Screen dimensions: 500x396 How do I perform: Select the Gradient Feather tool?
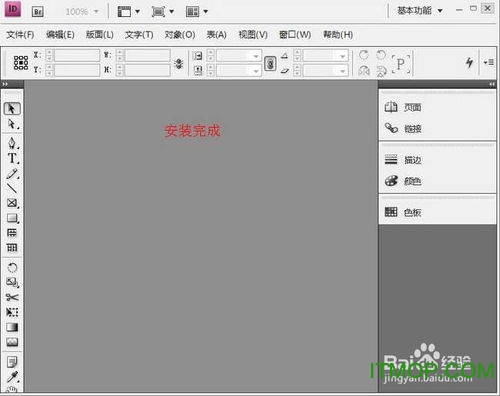12,342
